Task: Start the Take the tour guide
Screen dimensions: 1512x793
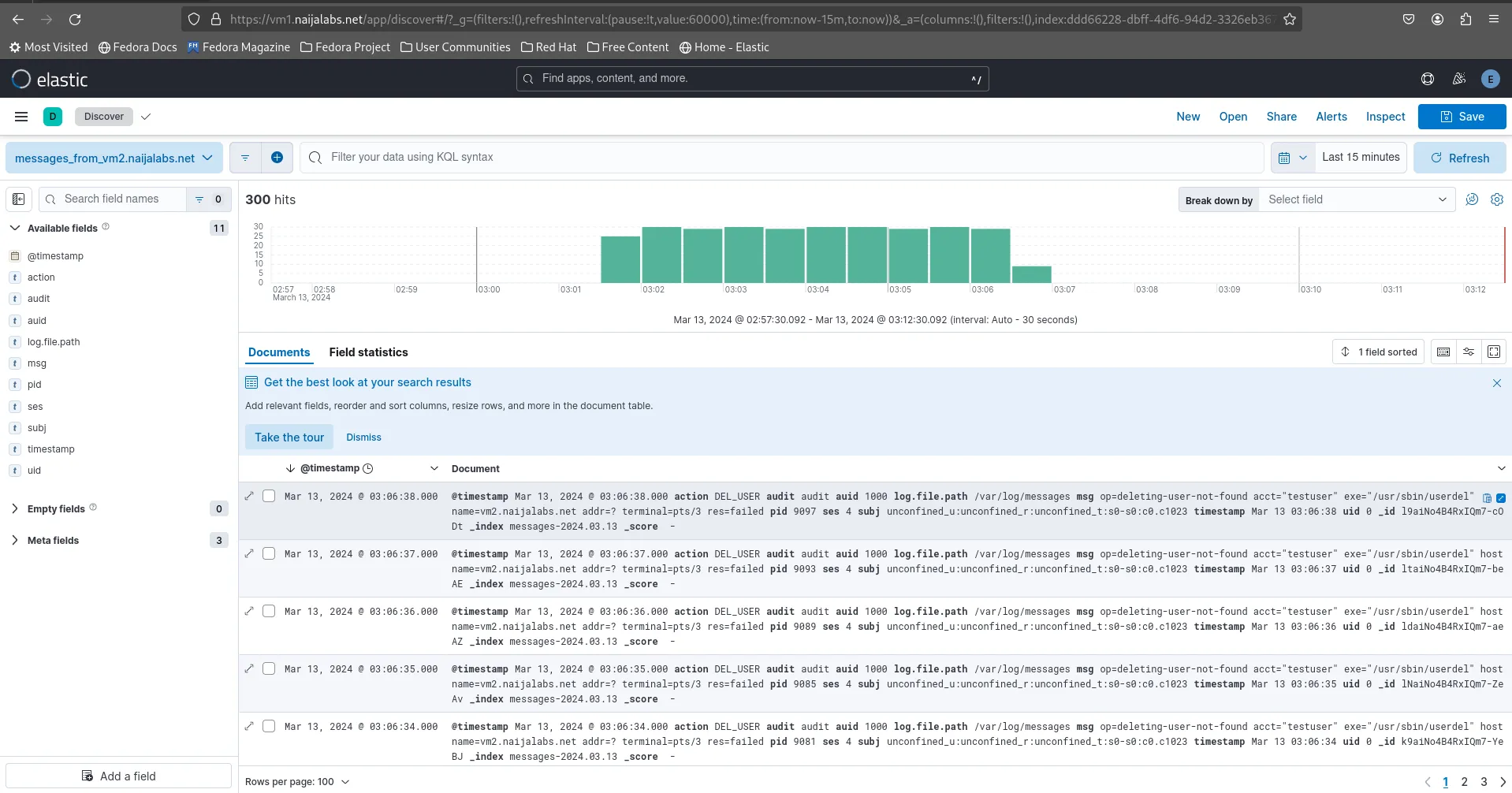Action: [289, 437]
